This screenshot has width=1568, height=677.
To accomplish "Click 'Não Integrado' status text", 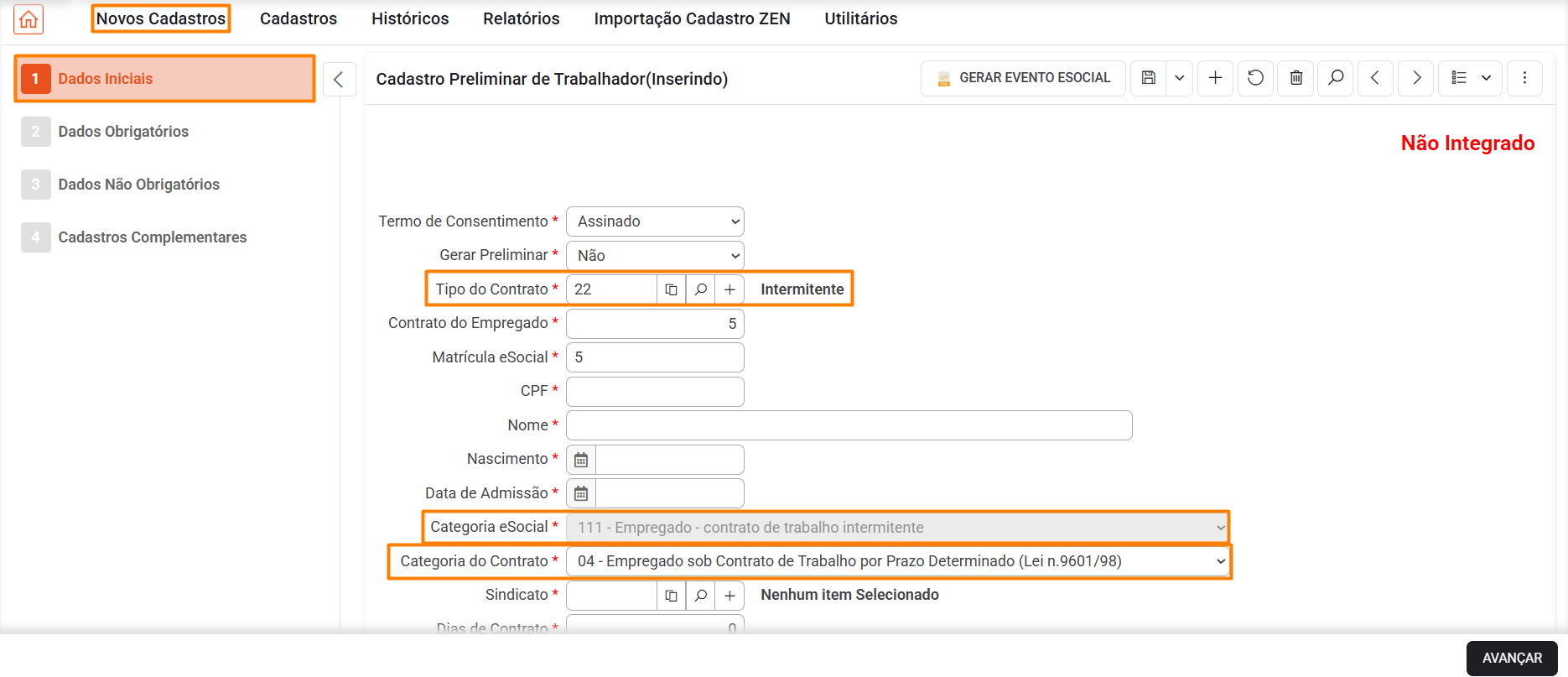I will (x=1467, y=143).
